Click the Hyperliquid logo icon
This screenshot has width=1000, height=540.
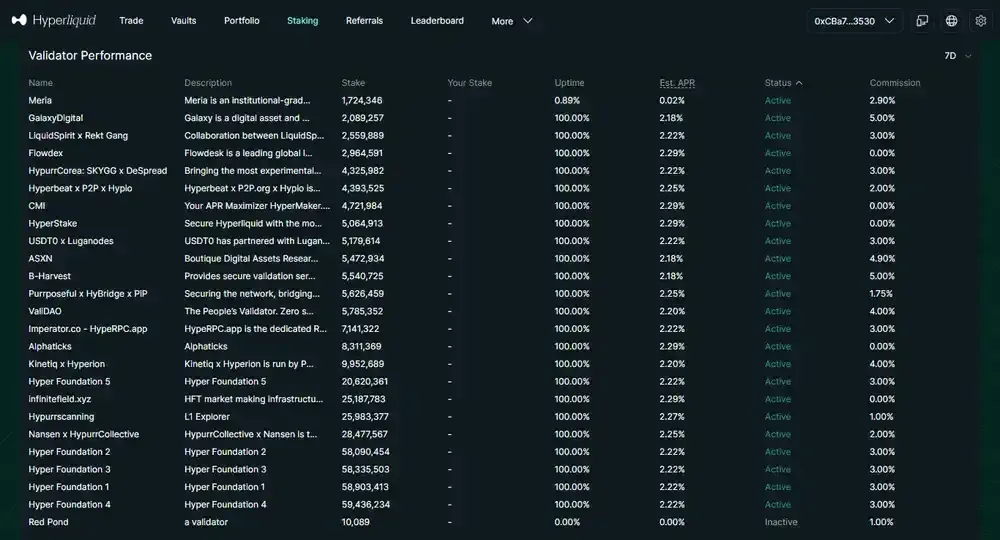coord(19,20)
